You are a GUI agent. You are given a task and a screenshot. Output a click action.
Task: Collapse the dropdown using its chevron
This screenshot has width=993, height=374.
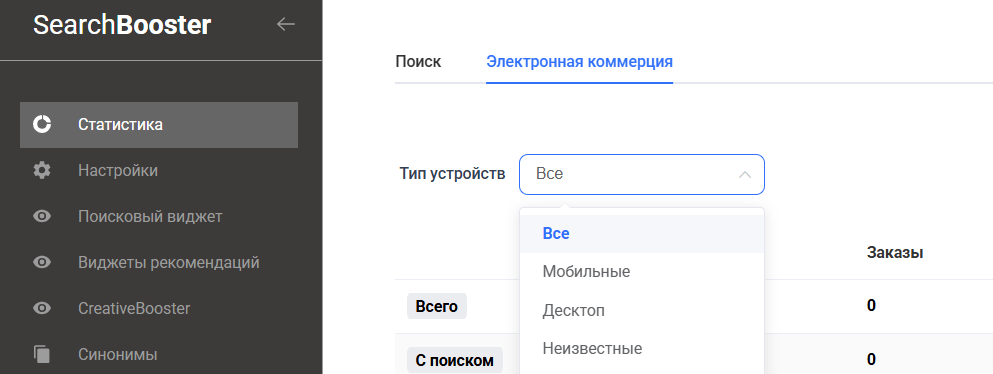[x=745, y=174]
